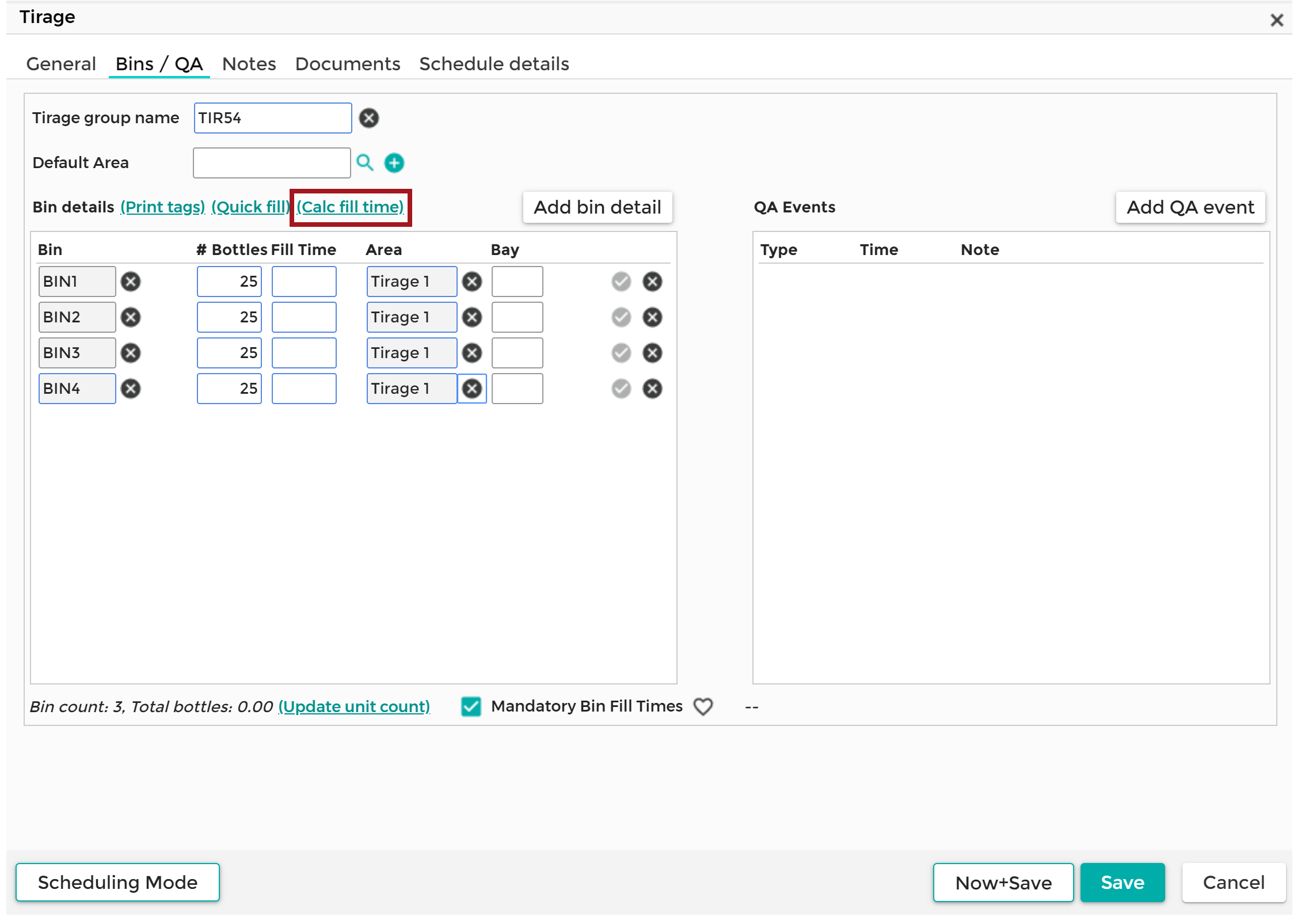Delete the BIN2 row
1301x924 pixels.
click(652, 317)
